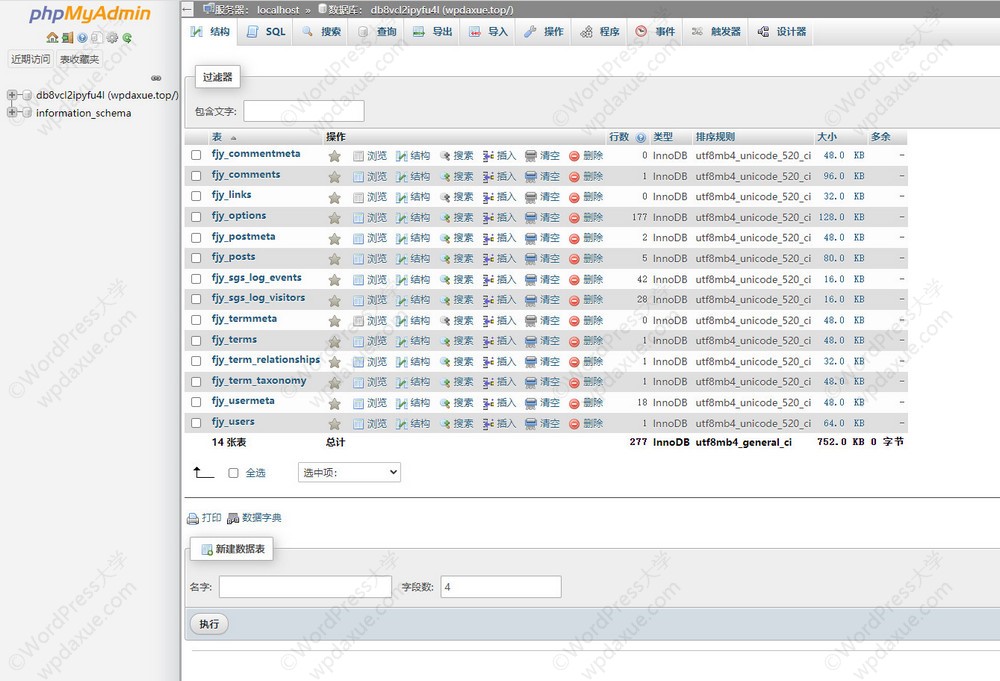1000x681 pixels.
Task: Open the information_schema database
Action: pyautogui.click(x=84, y=113)
